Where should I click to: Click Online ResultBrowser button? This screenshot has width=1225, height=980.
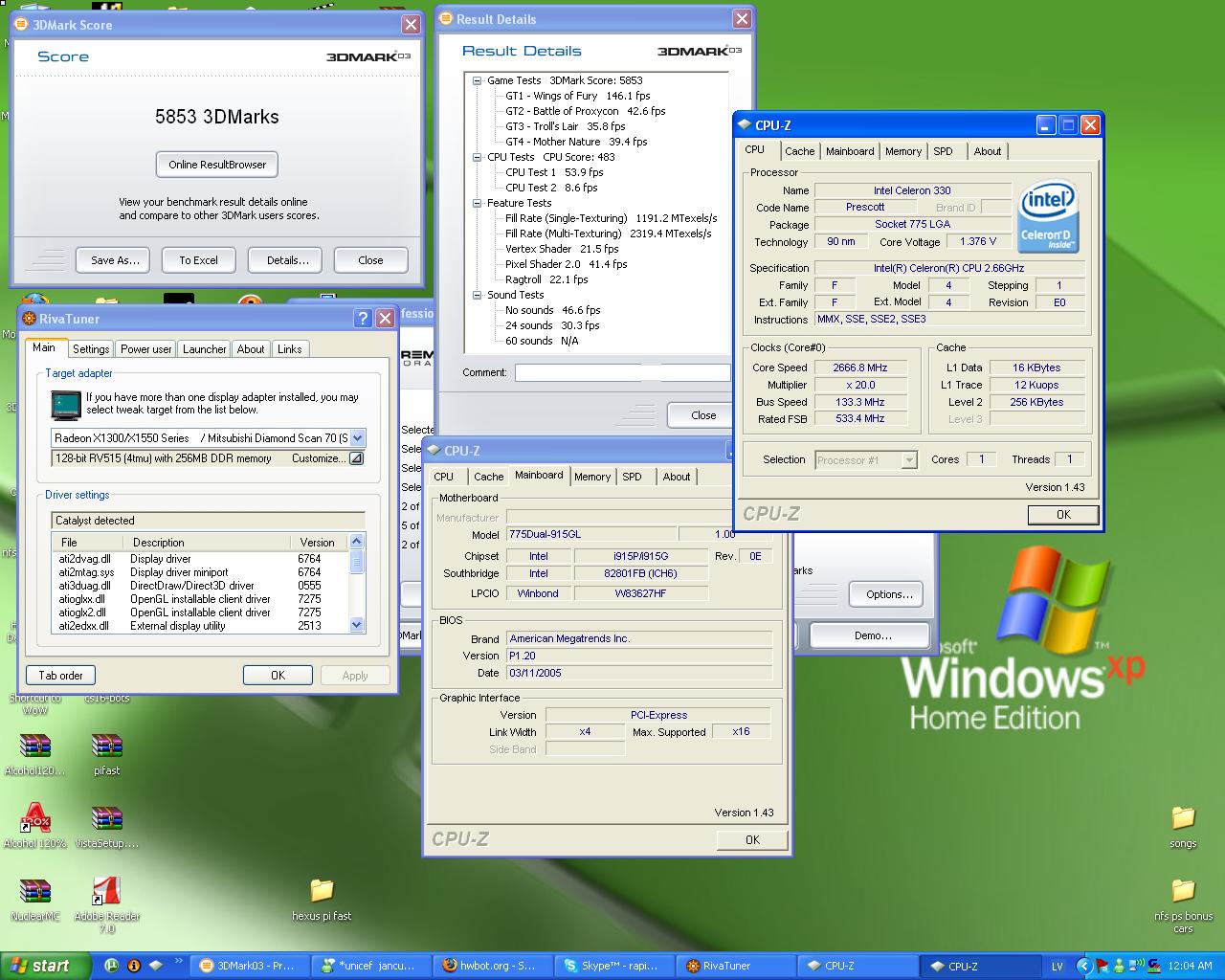coord(217,165)
